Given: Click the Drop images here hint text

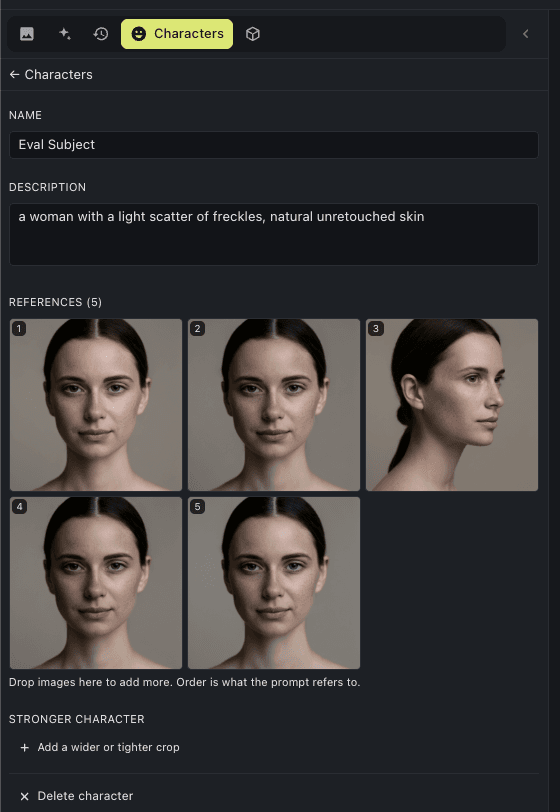Looking at the screenshot, I should [184, 682].
